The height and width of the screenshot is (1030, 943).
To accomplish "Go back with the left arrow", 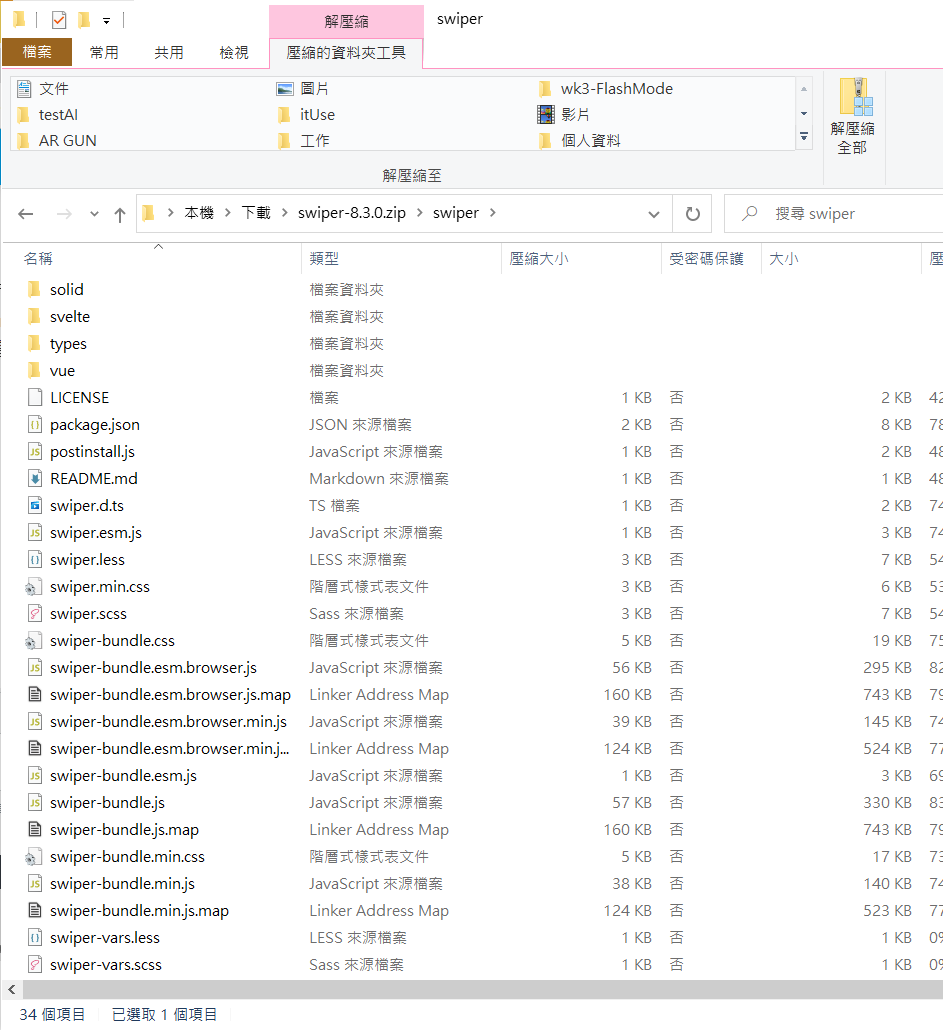I will [26, 213].
